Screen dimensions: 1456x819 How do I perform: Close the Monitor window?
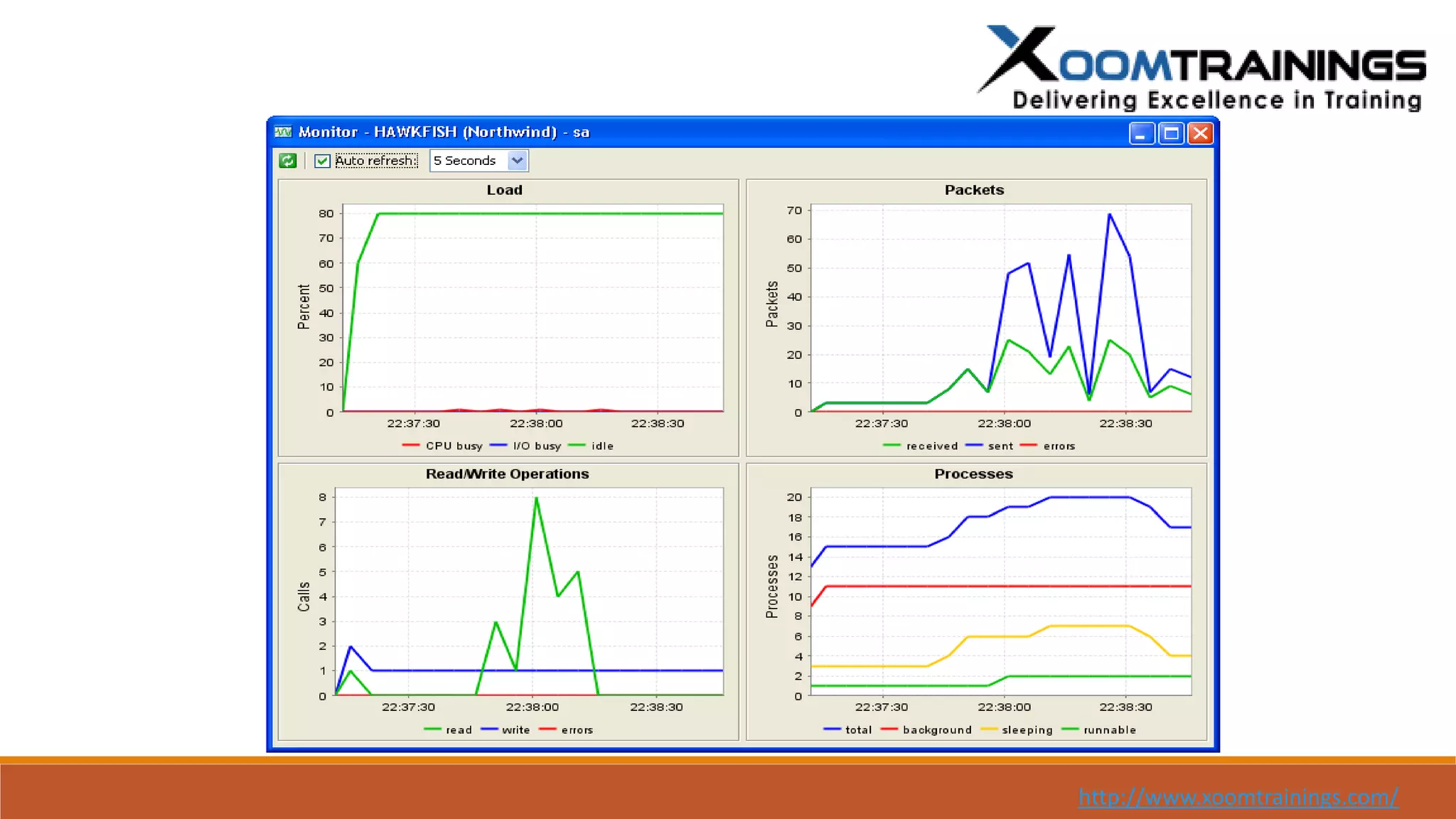[1200, 133]
